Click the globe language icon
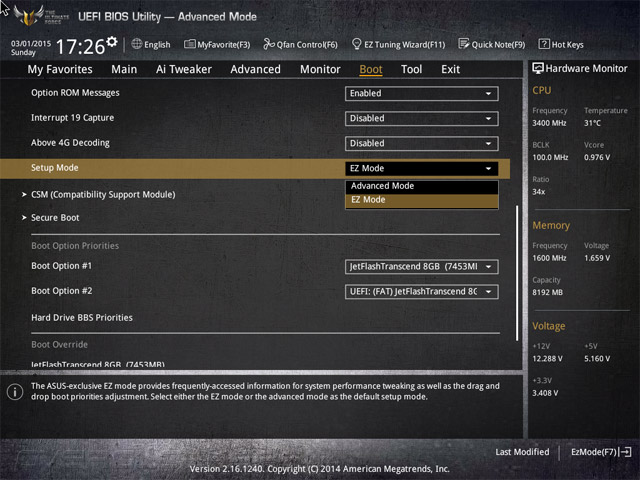Image resolution: width=640 pixels, height=480 pixels. (136, 44)
